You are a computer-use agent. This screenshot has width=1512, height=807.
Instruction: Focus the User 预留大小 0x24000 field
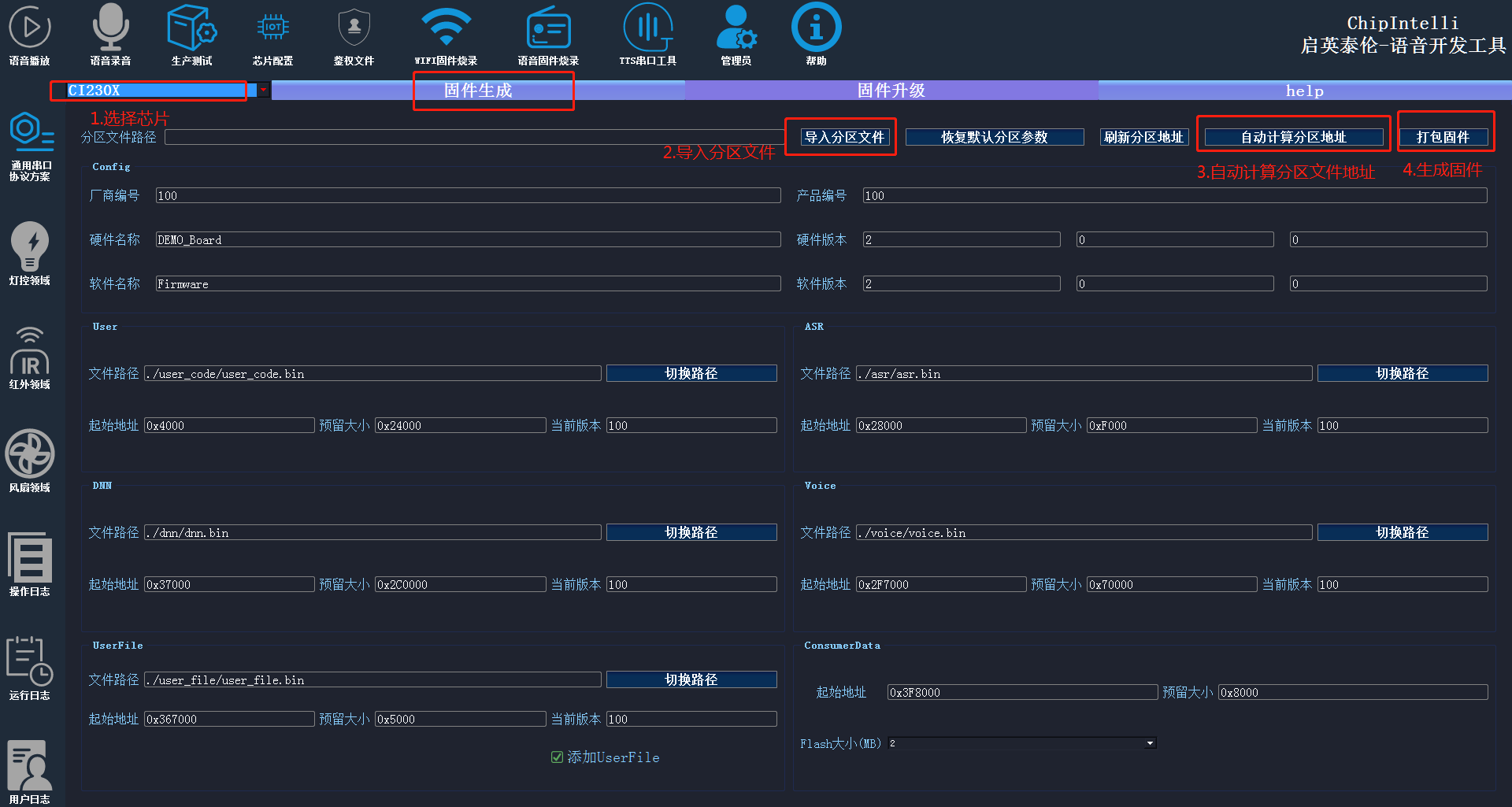coord(460,425)
